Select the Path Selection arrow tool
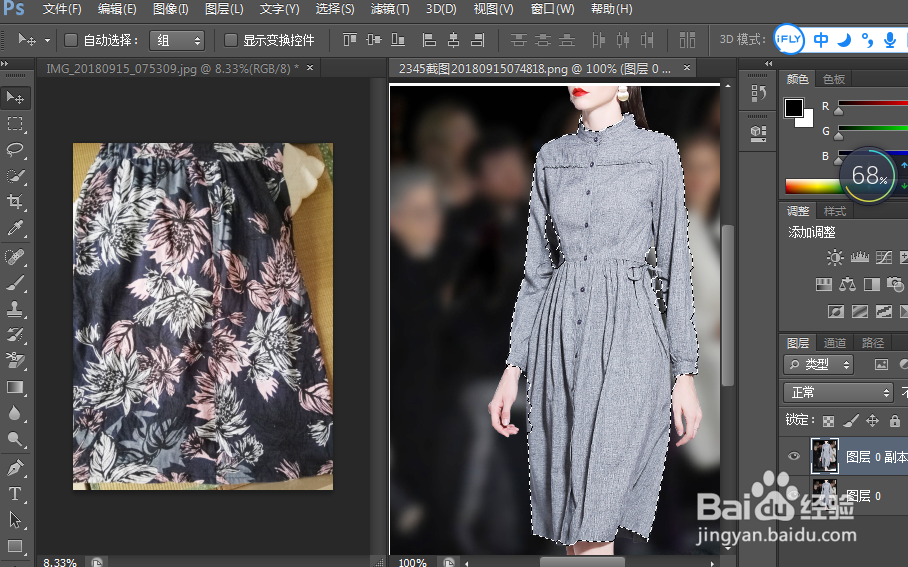Viewport: 908px width, 567px height. 15,520
